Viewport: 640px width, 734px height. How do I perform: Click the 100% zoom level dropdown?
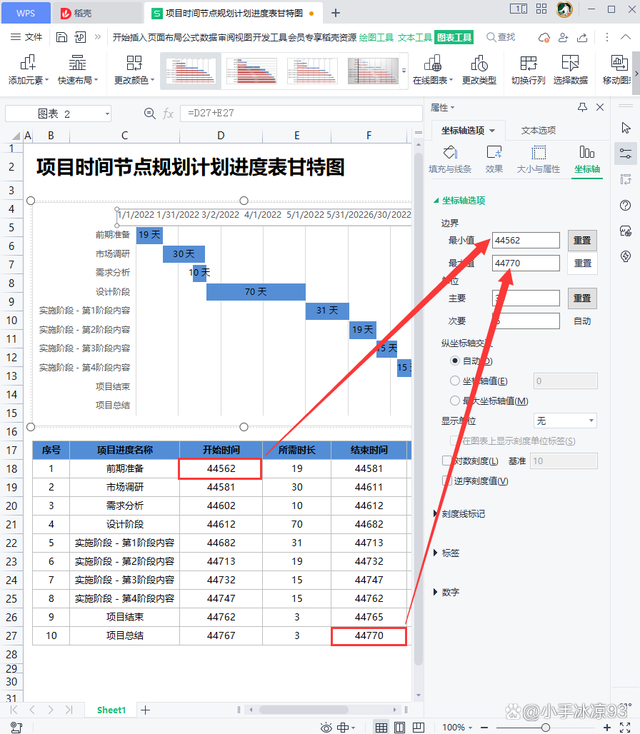coord(457,727)
